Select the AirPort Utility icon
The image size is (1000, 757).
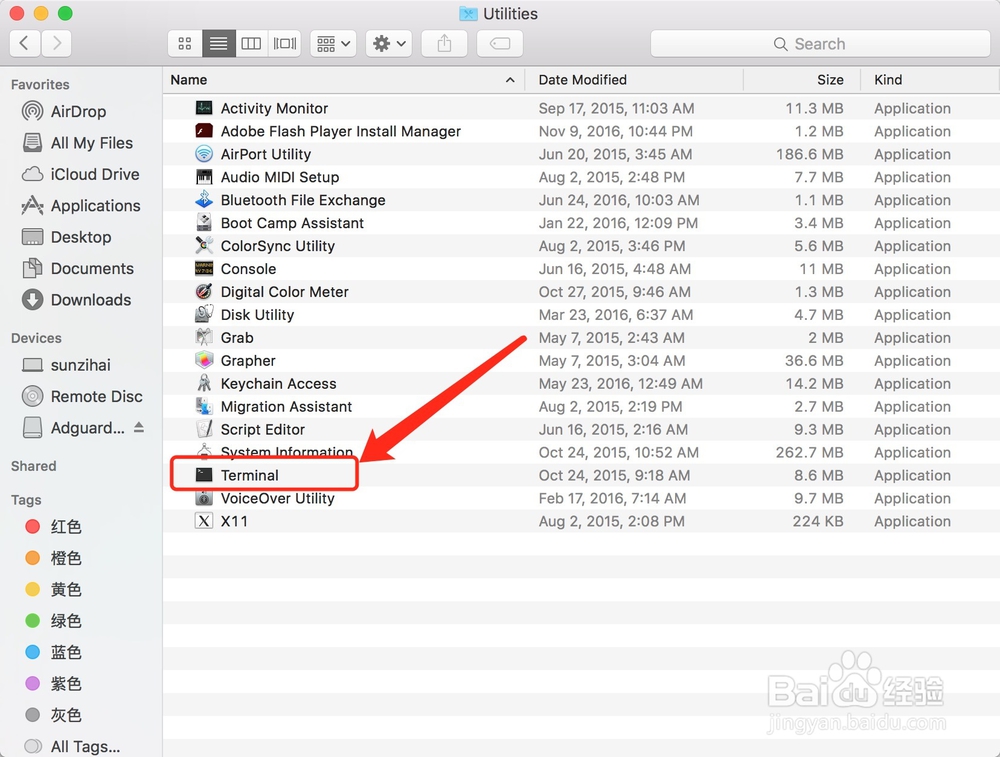(x=204, y=154)
